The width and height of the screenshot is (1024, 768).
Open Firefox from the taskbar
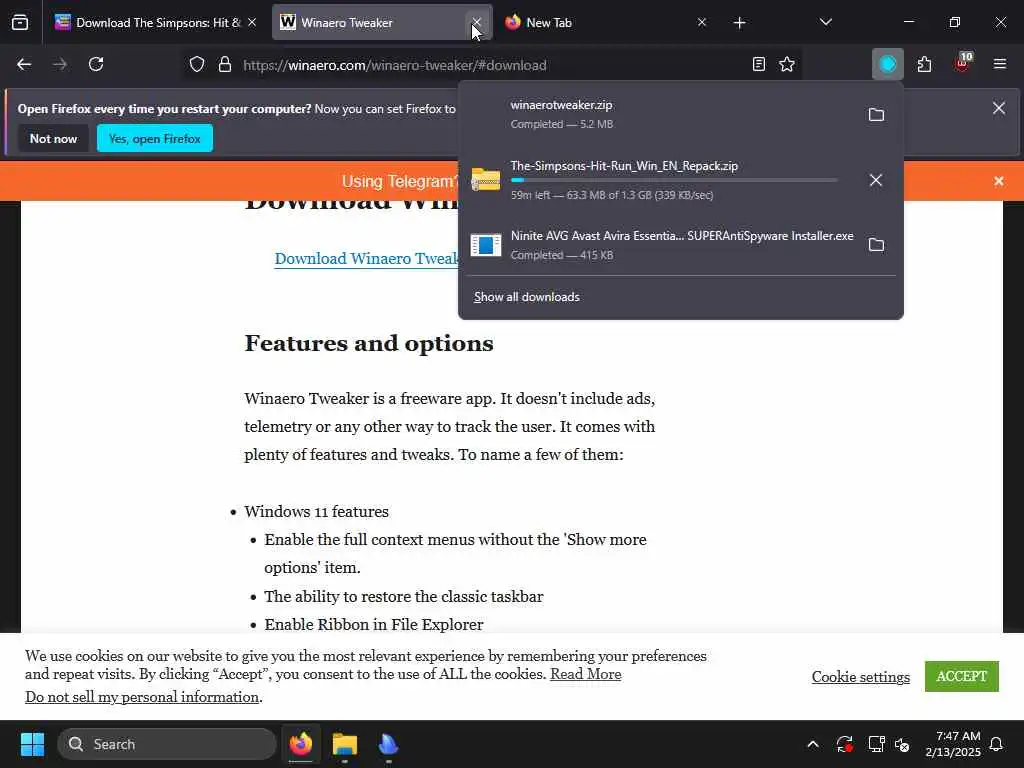(300, 744)
